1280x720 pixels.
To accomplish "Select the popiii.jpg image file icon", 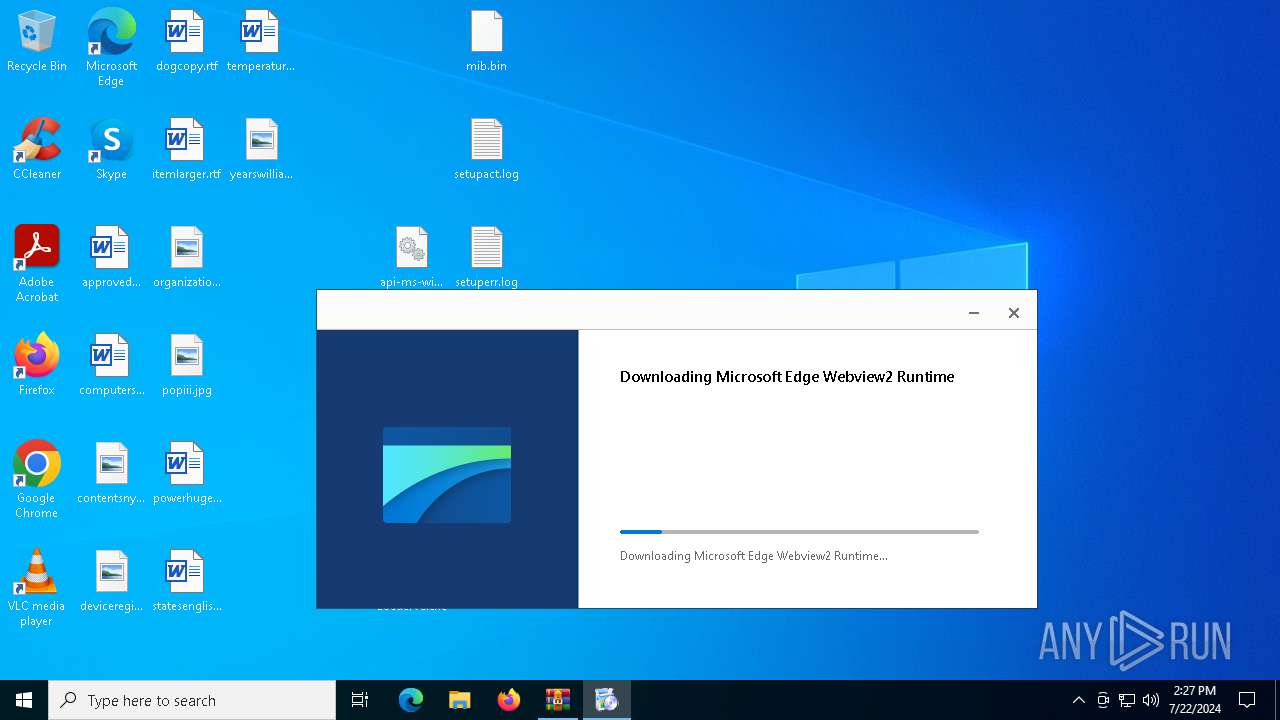I will point(186,366).
